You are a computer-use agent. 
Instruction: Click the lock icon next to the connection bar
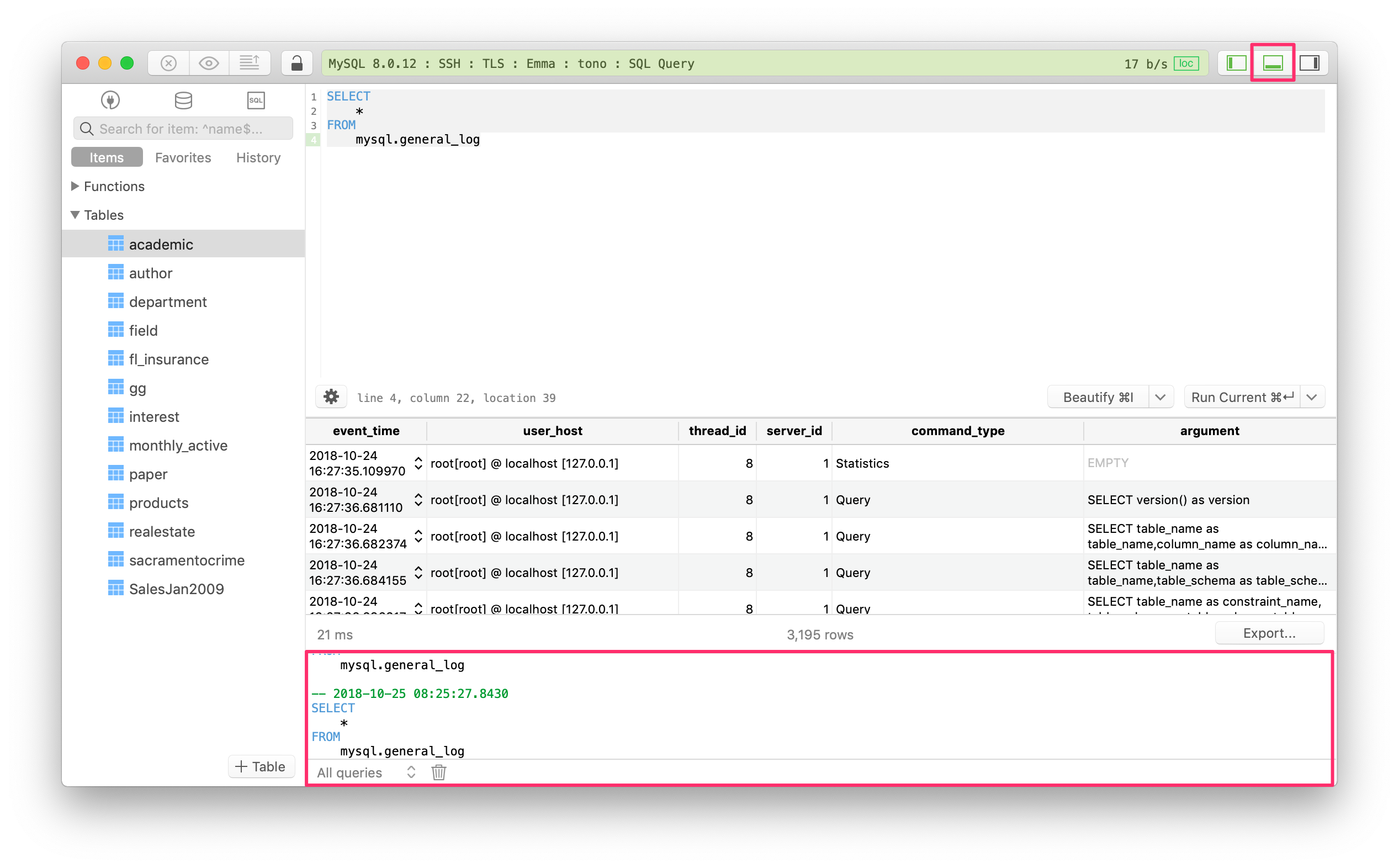297,62
